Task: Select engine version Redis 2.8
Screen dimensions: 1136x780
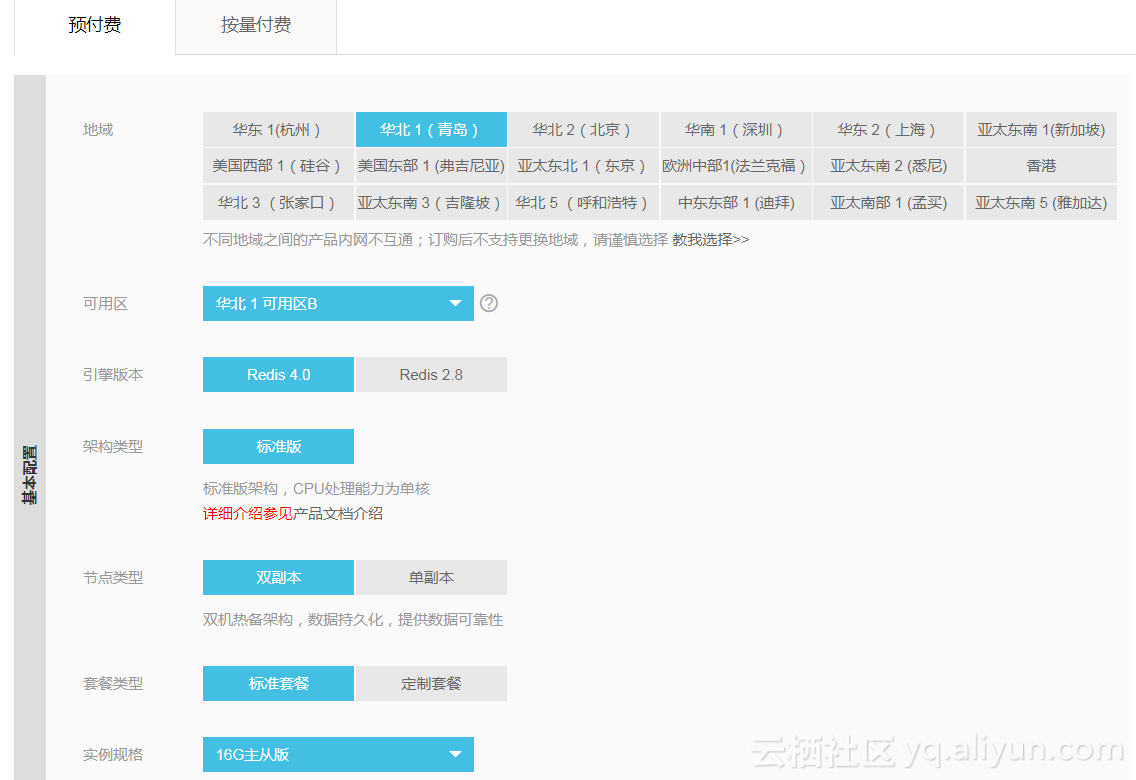Action: [x=431, y=374]
